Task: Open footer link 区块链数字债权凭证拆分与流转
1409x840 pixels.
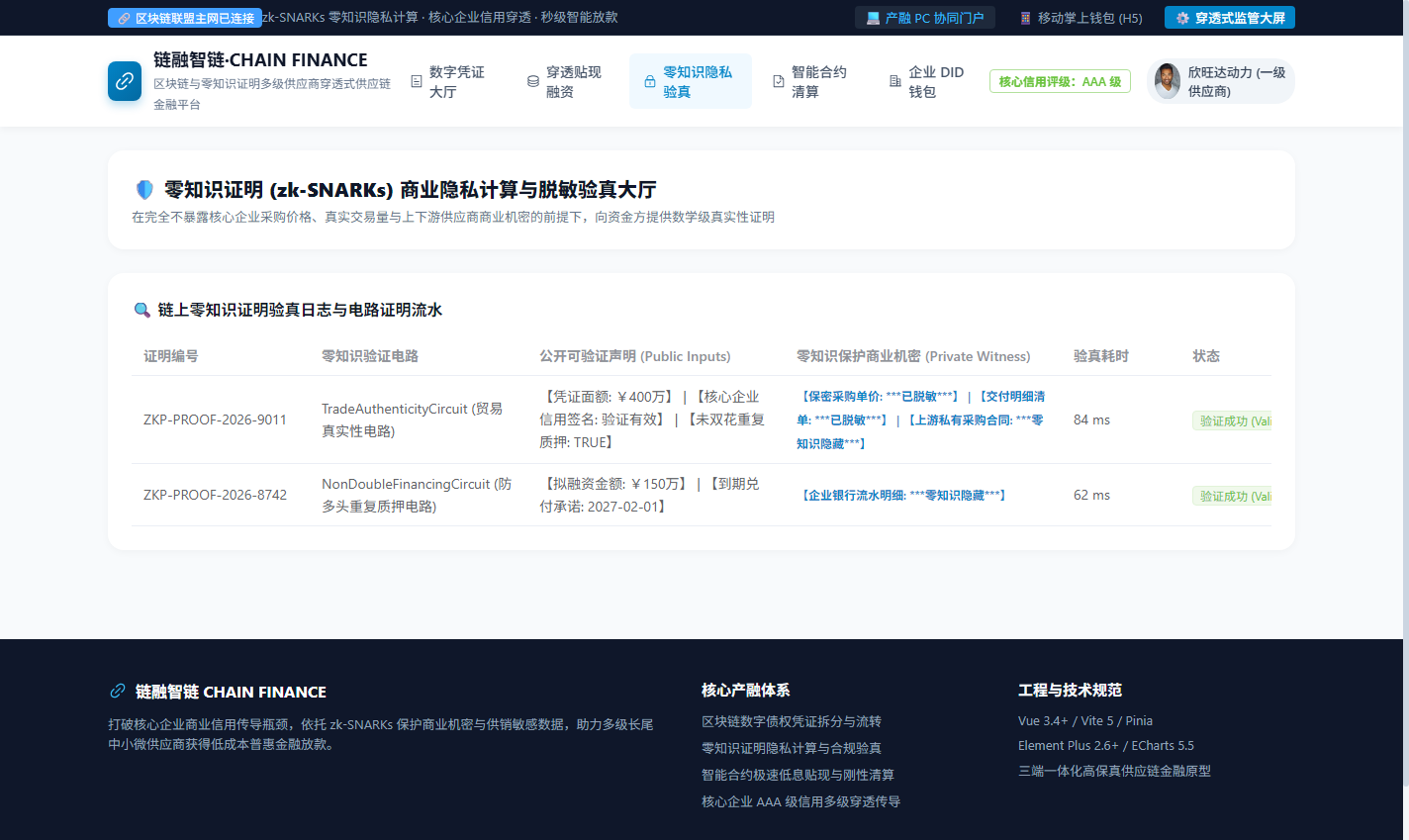Action: click(x=792, y=721)
